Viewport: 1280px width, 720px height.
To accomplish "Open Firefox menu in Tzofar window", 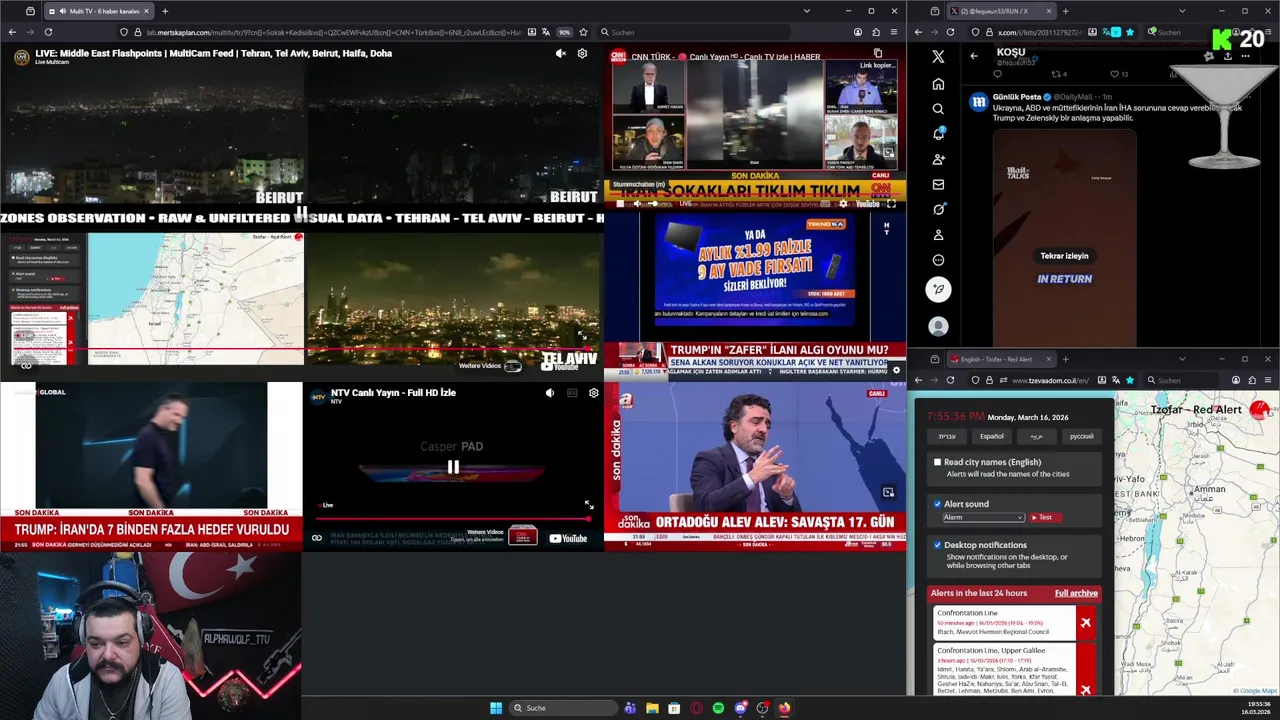I will (1268, 380).
